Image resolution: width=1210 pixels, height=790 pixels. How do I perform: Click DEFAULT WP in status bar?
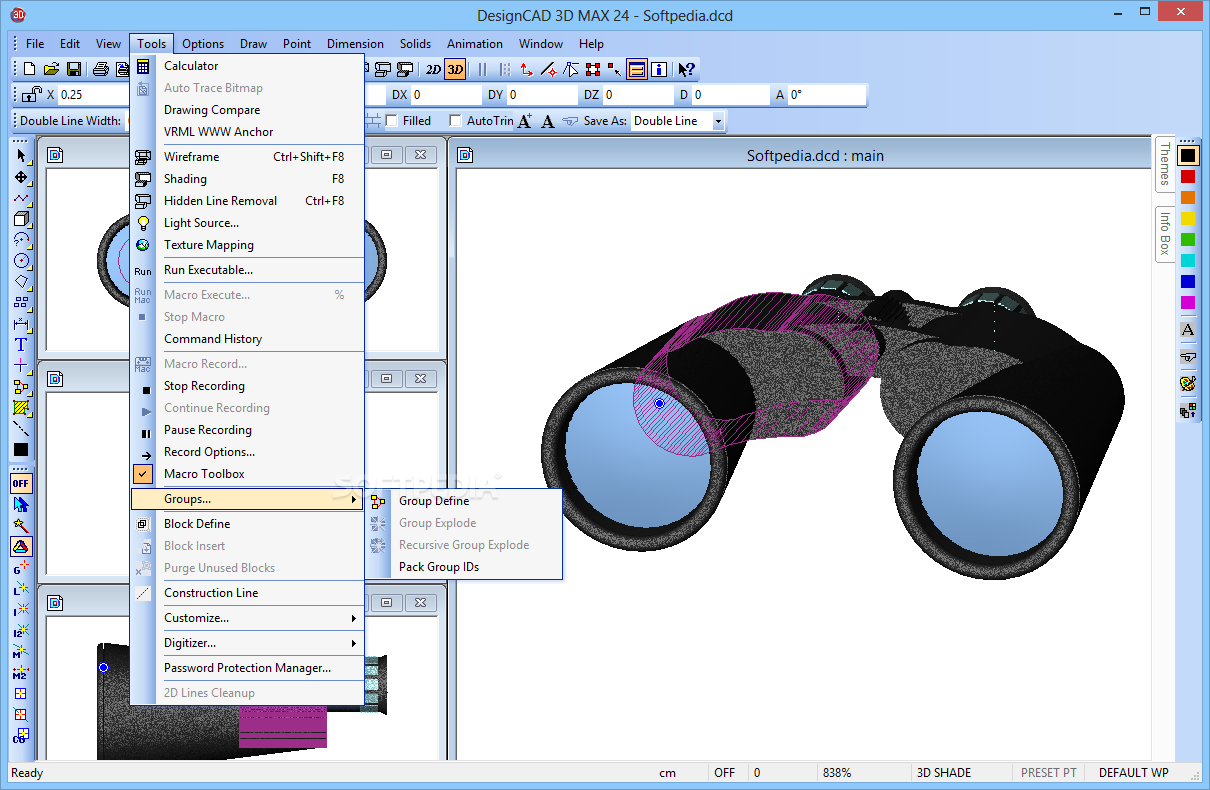(x=1133, y=773)
